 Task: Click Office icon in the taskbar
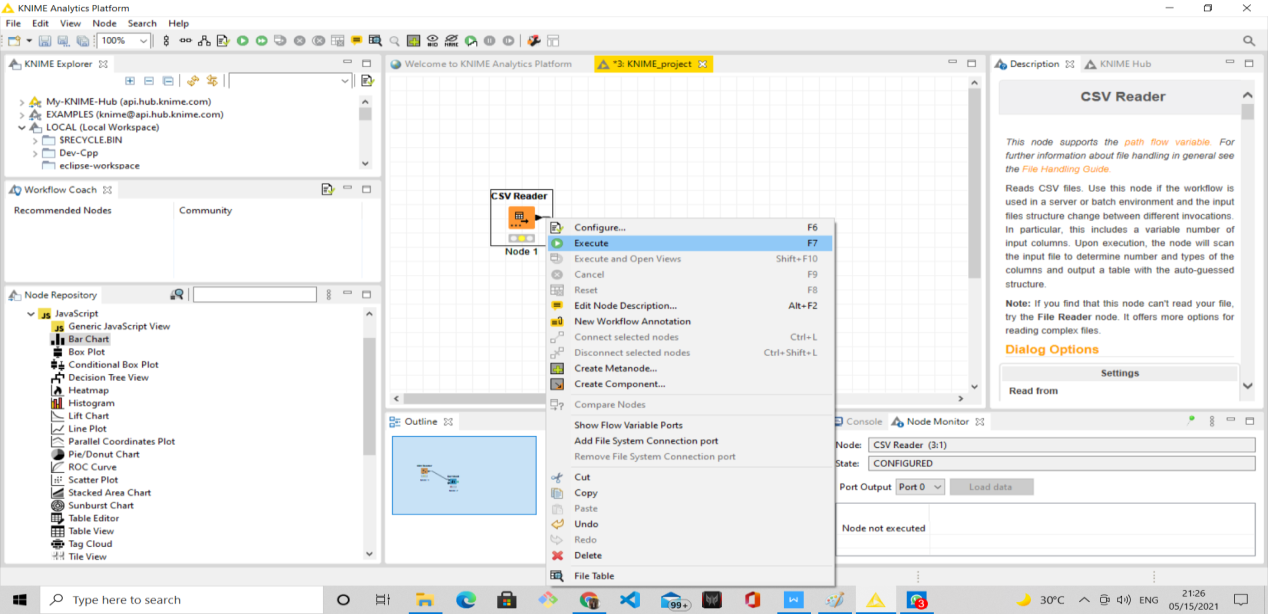point(752,600)
